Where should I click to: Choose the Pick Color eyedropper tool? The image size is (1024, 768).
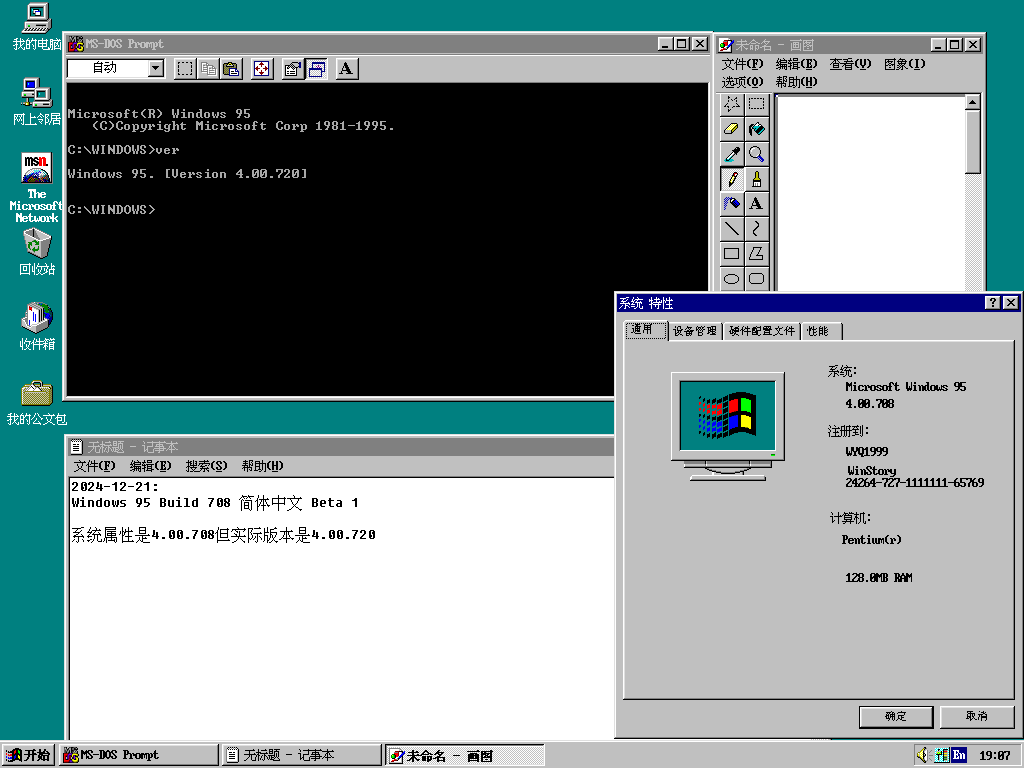point(732,154)
